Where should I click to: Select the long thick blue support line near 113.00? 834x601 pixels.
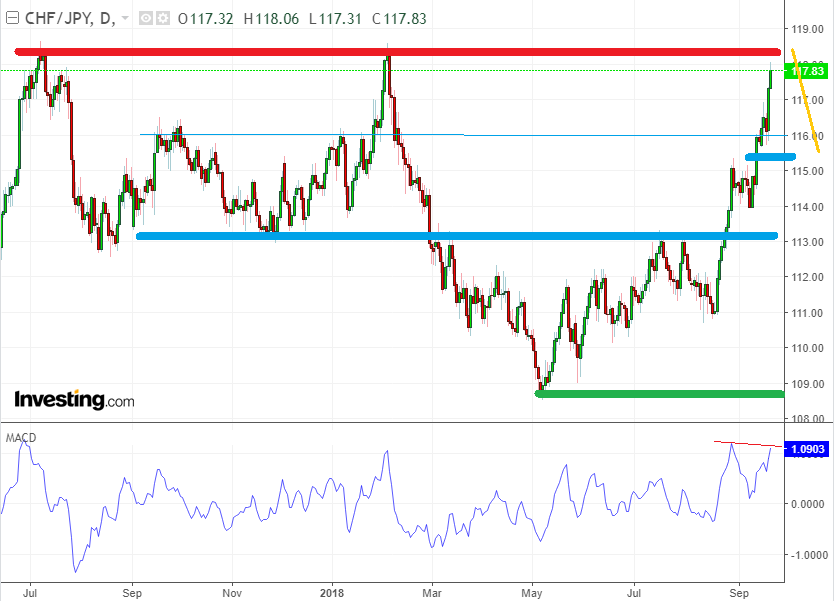click(457, 236)
